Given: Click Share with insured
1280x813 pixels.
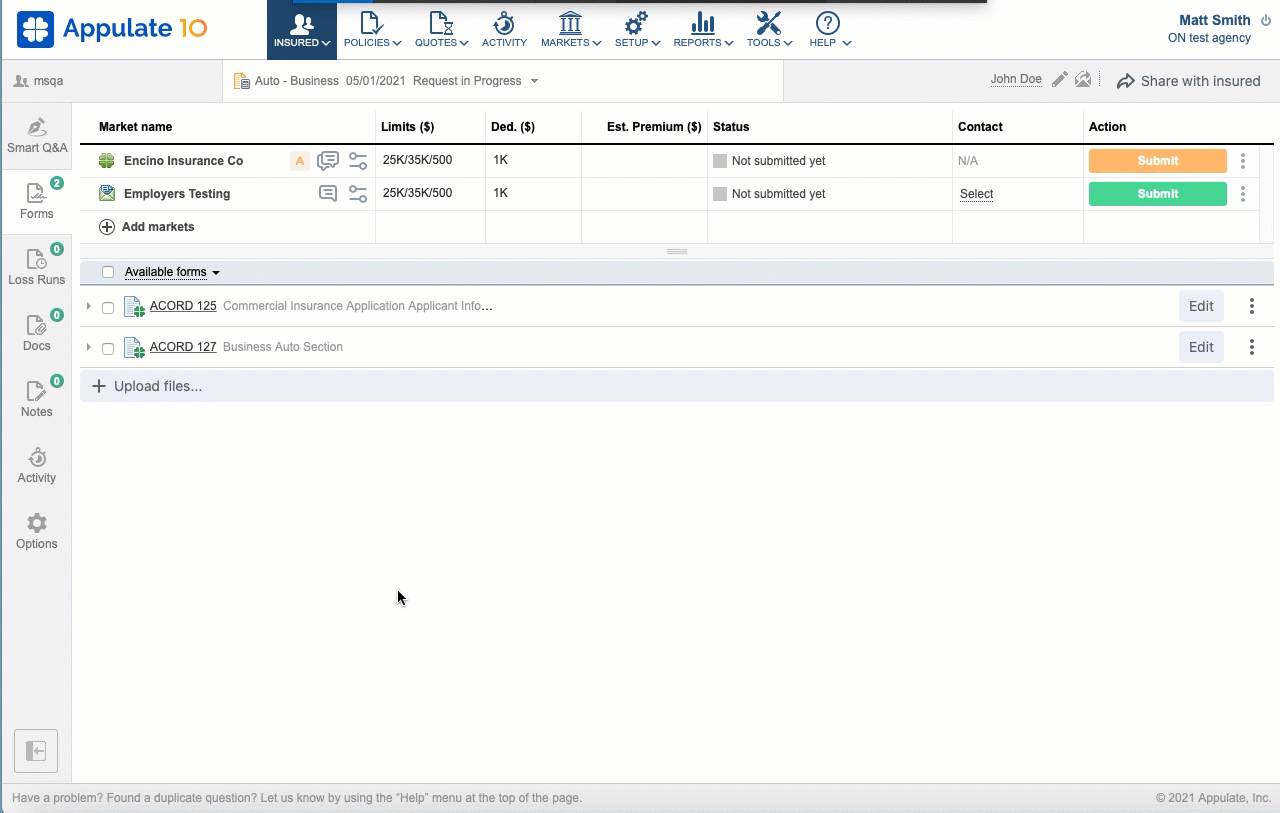Looking at the screenshot, I should 1189,81.
